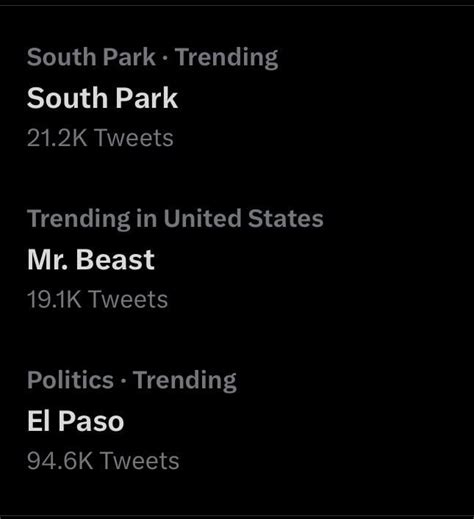474x519 pixels.
Task: Click the gray 'South Park' category word
Action: coord(91,57)
